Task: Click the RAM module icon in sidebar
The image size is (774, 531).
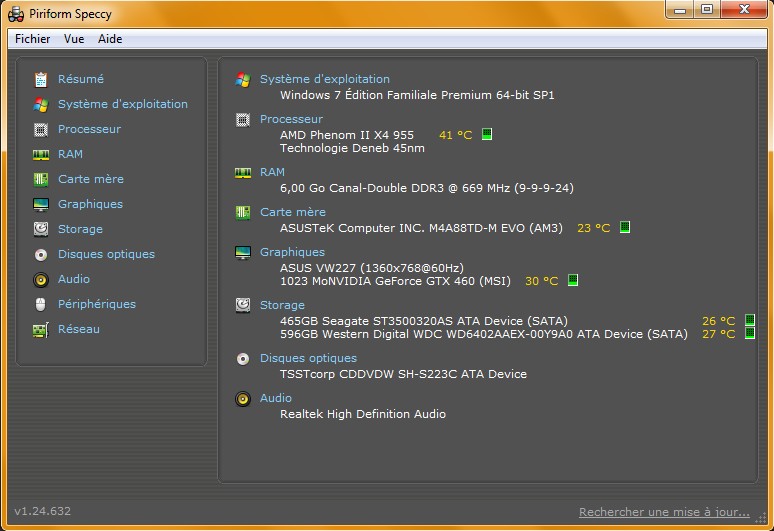Action: click(41, 154)
